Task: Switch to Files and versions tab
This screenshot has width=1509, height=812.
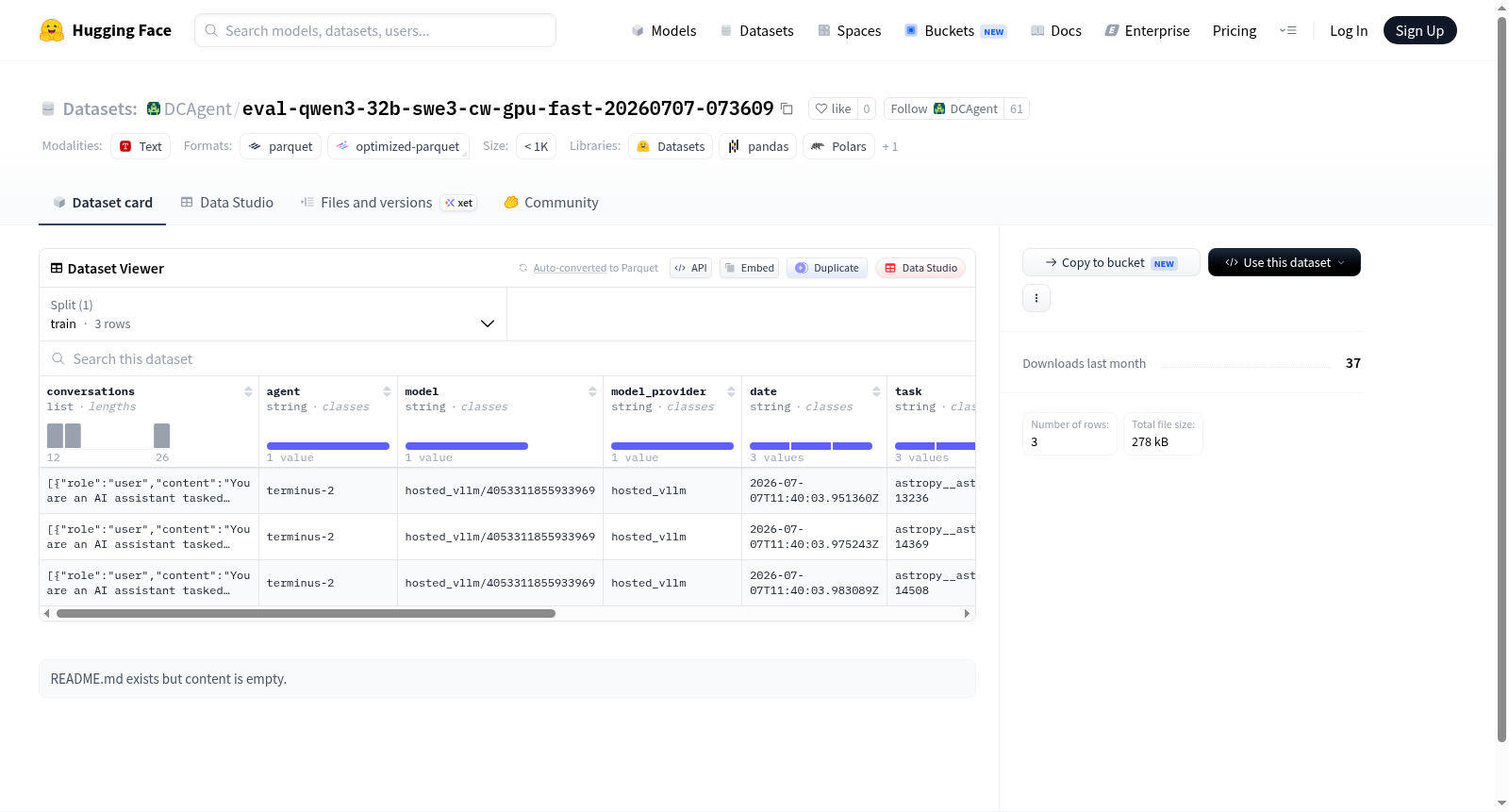Action: tap(389, 203)
